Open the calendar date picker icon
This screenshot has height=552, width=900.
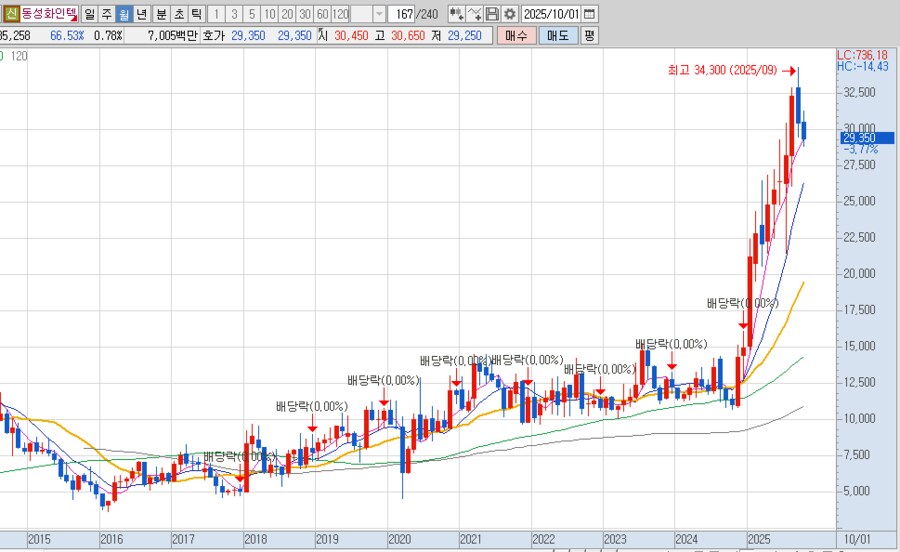(x=588, y=15)
